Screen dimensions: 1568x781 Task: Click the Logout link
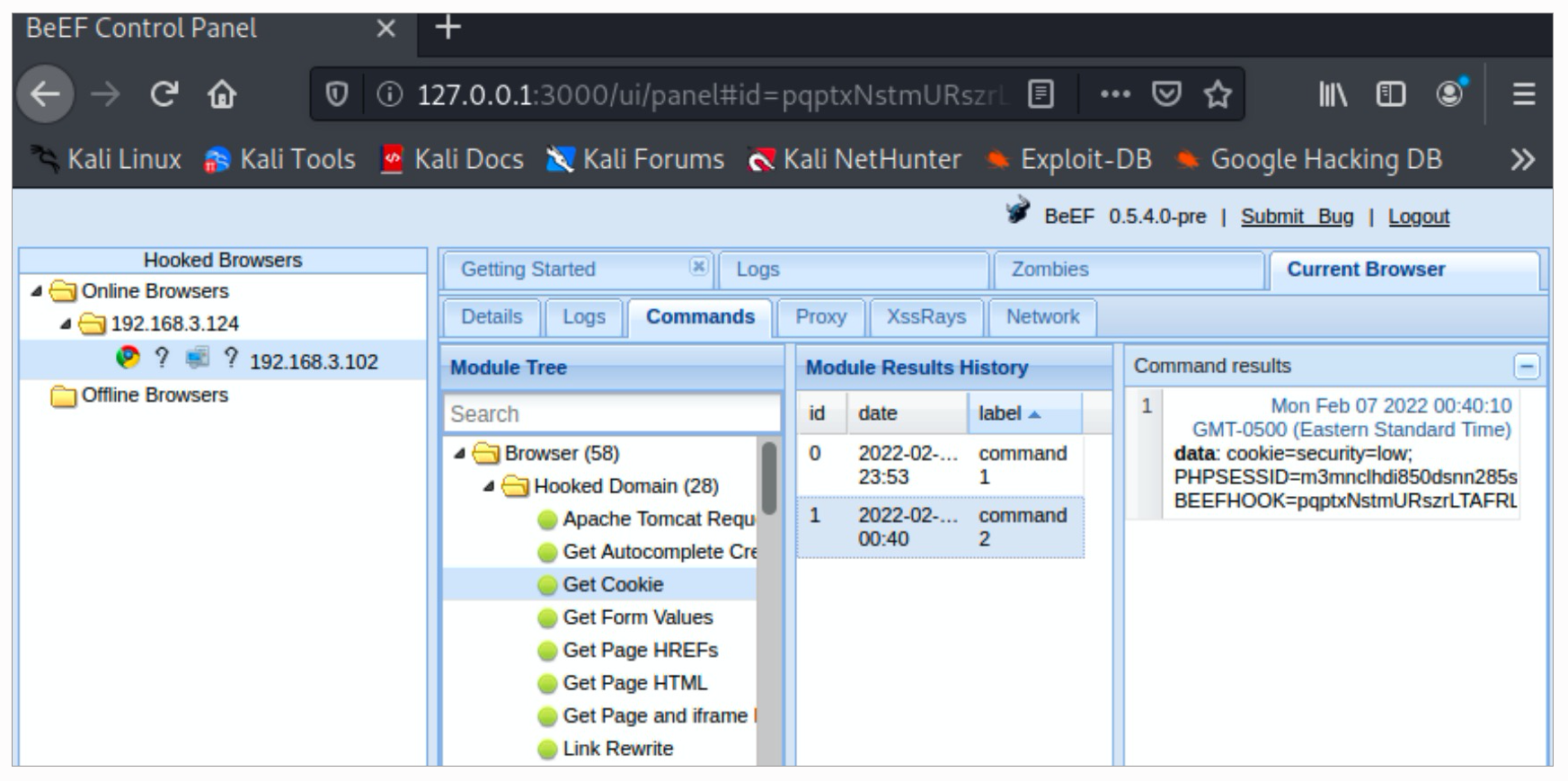tap(1418, 217)
